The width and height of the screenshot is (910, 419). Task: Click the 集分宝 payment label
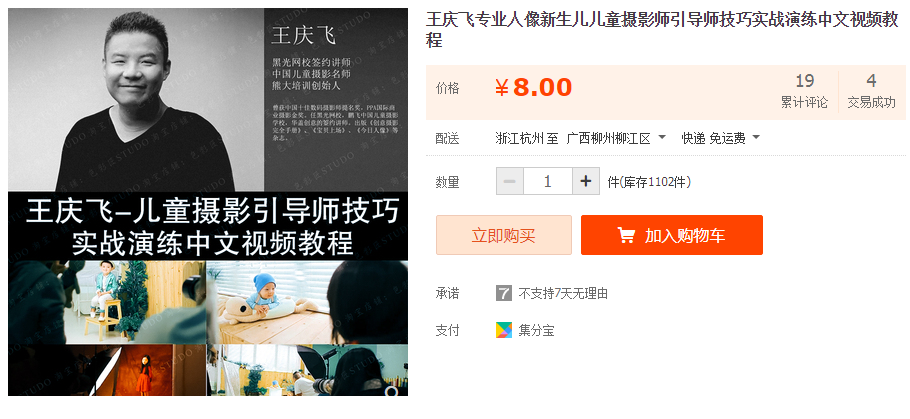pyautogui.click(x=536, y=331)
